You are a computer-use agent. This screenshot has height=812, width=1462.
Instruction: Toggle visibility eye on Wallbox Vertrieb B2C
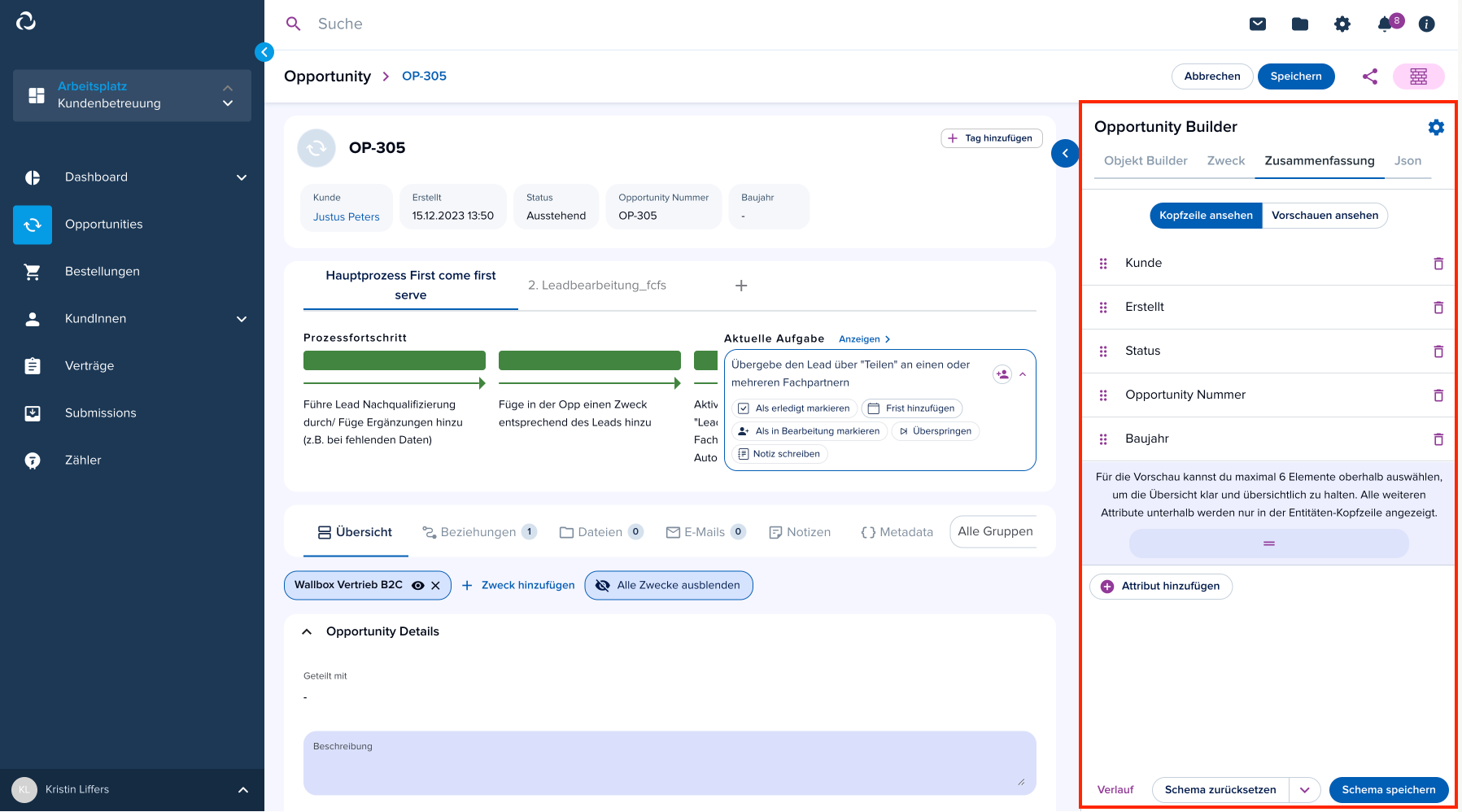(x=418, y=585)
